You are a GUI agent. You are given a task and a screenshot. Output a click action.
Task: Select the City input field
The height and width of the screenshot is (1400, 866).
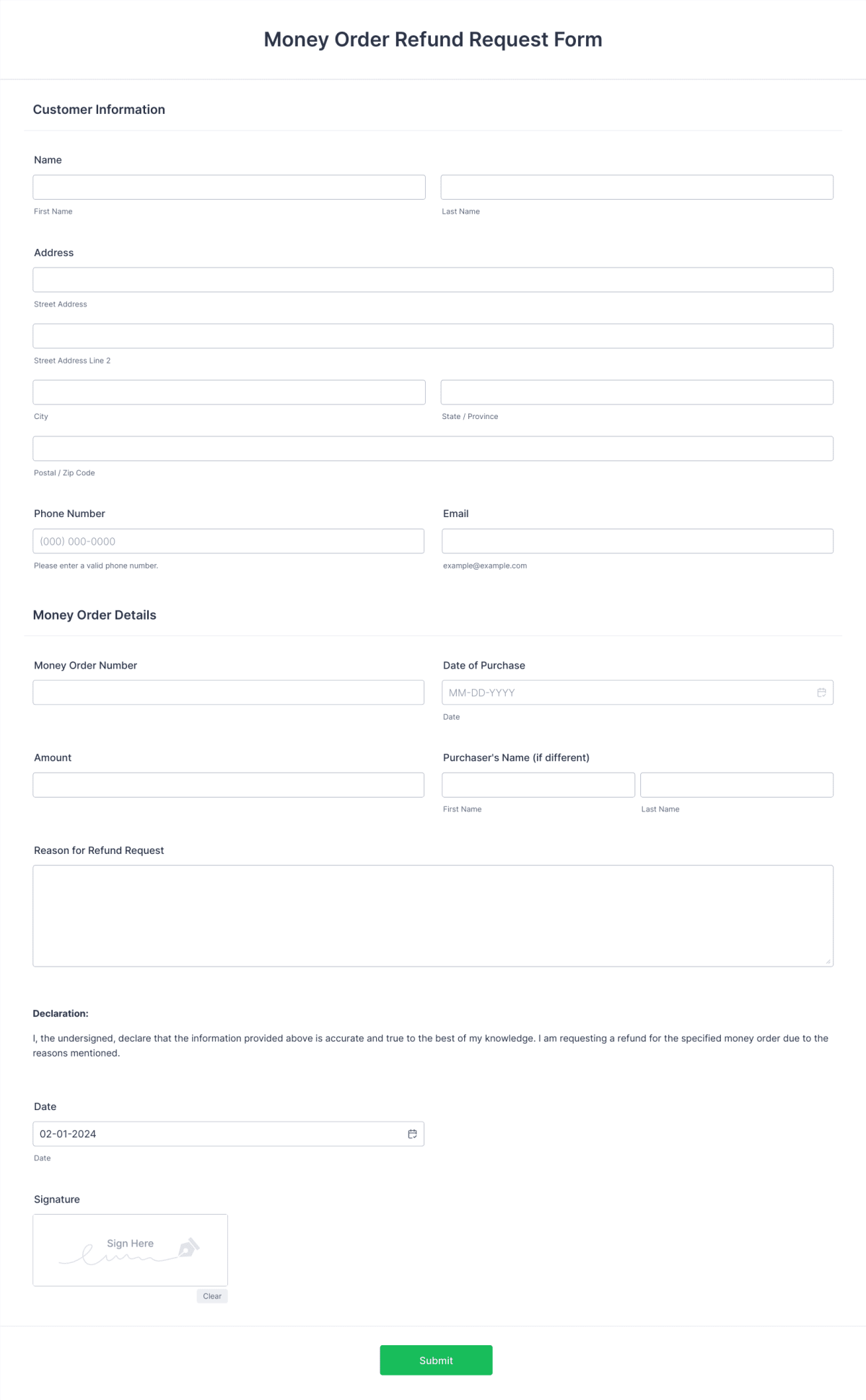(x=228, y=392)
